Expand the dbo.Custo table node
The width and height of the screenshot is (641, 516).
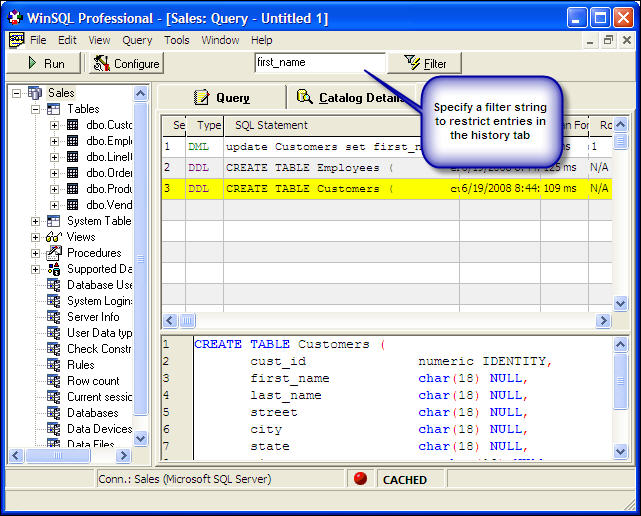tap(54, 126)
